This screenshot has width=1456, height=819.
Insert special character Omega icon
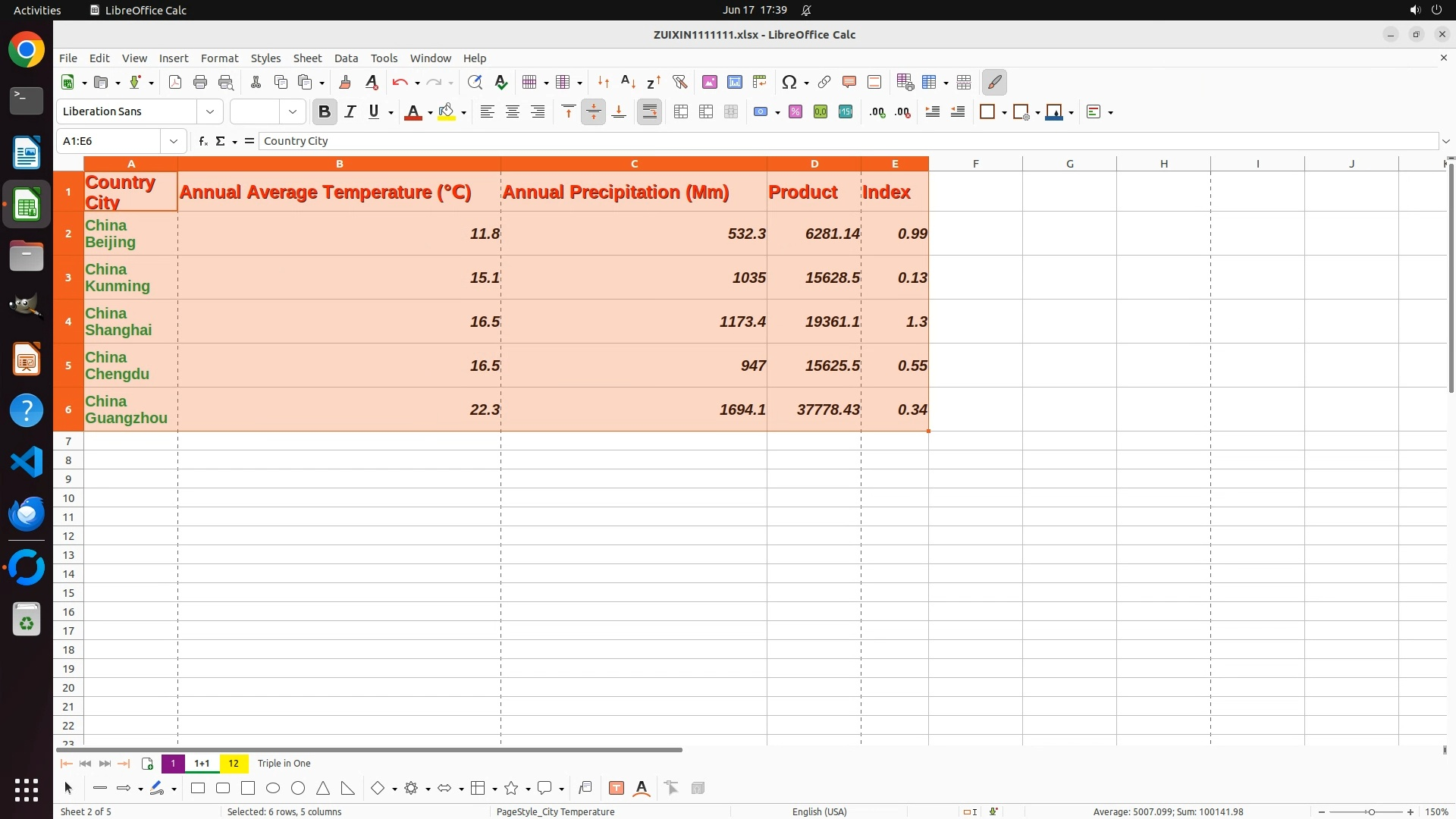pos(789,82)
